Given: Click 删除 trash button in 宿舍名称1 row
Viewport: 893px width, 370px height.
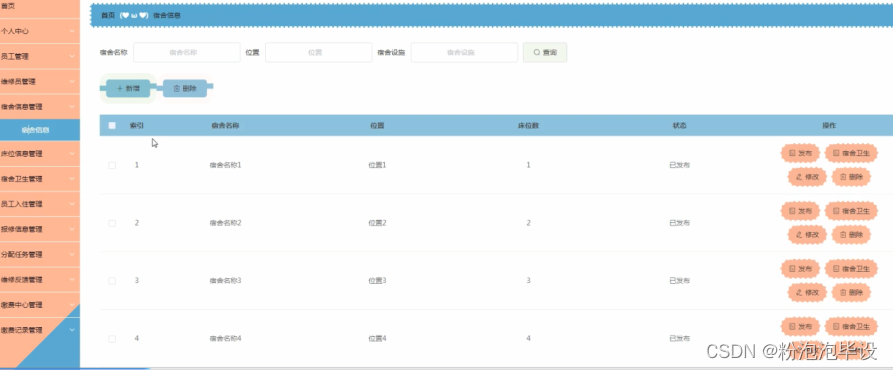Looking at the screenshot, I should click(x=851, y=177).
